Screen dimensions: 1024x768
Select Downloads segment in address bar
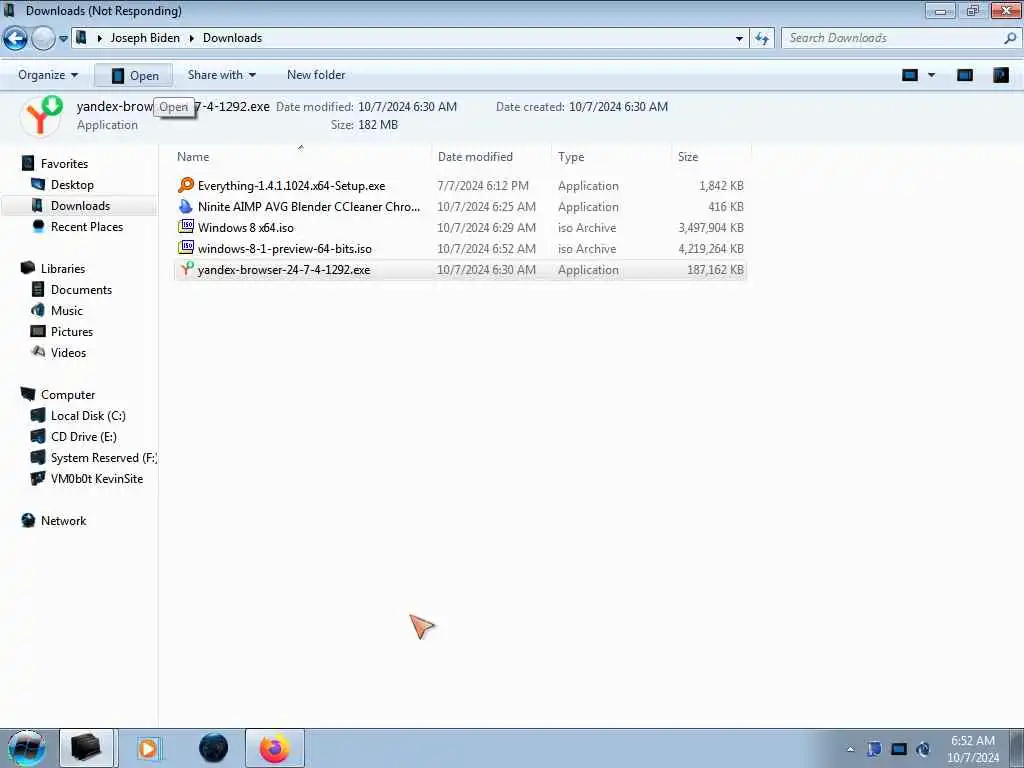coord(232,38)
